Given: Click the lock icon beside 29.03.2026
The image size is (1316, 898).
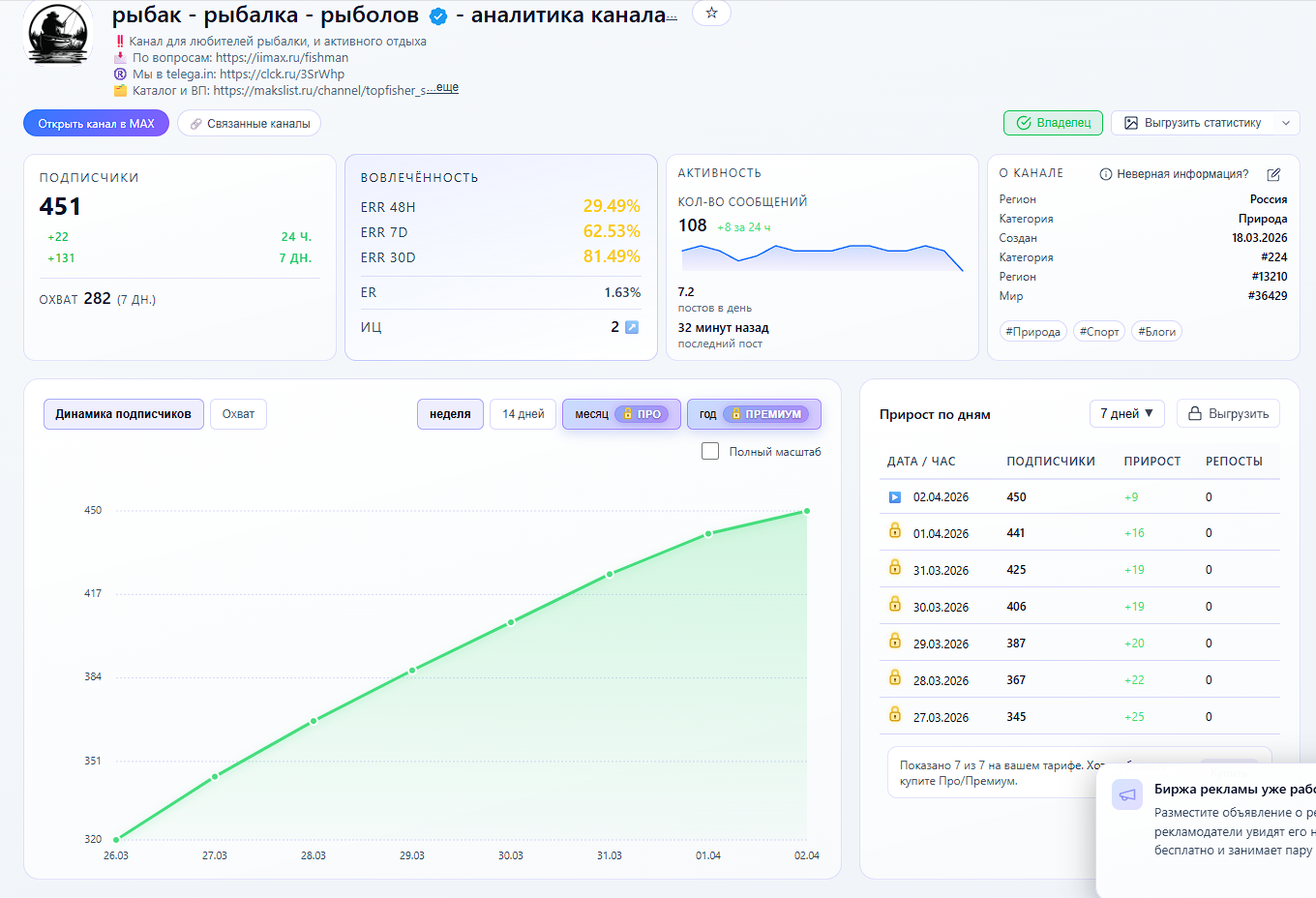Looking at the screenshot, I should (x=895, y=642).
